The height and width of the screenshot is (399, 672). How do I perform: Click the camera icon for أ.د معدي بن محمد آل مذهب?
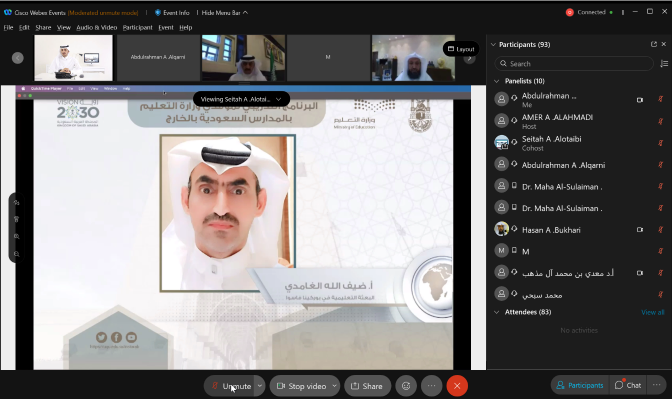click(640, 273)
